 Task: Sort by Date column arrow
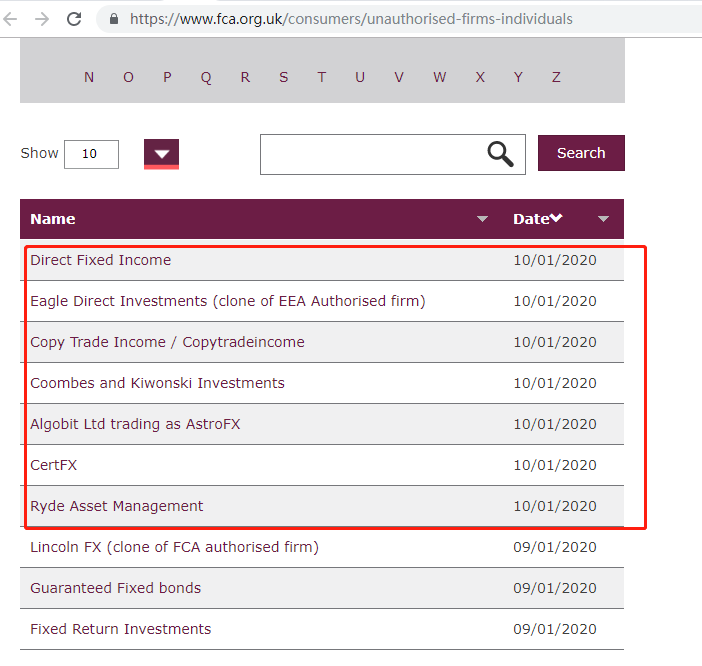(x=603, y=219)
